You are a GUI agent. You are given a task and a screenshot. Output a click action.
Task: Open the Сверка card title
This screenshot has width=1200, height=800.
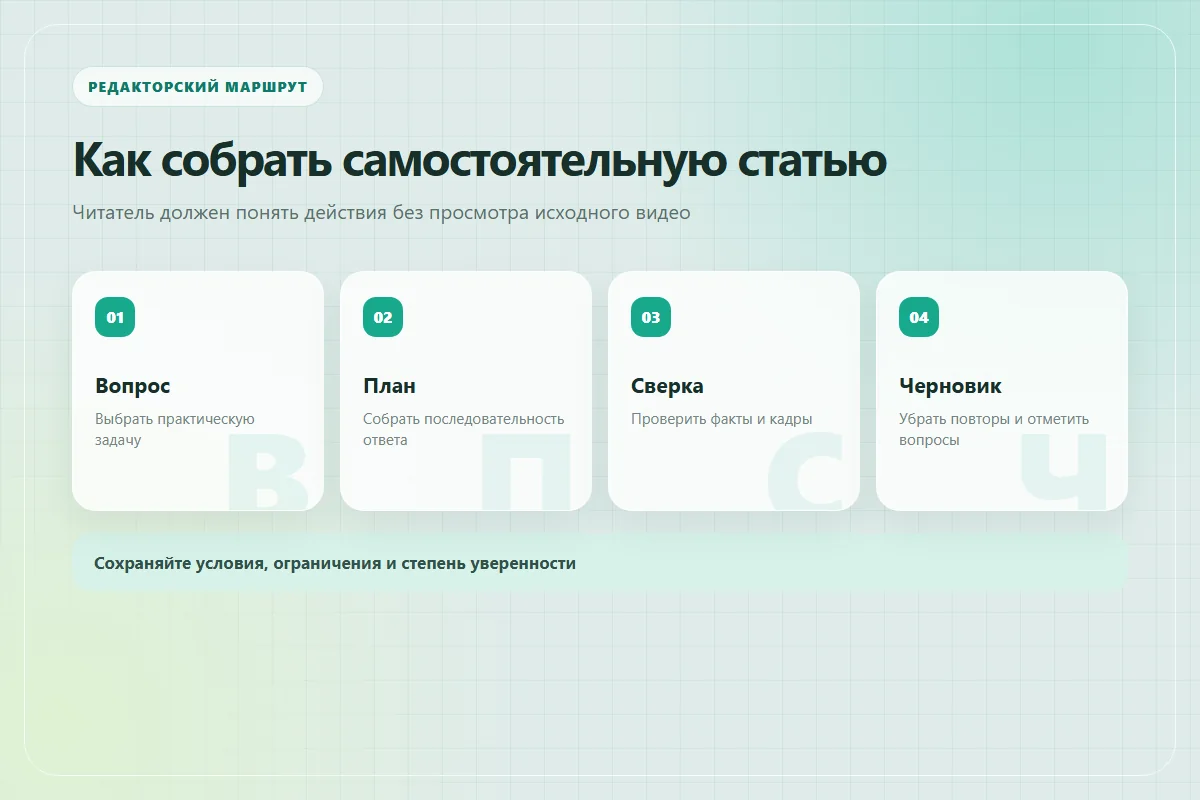(x=667, y=386)
